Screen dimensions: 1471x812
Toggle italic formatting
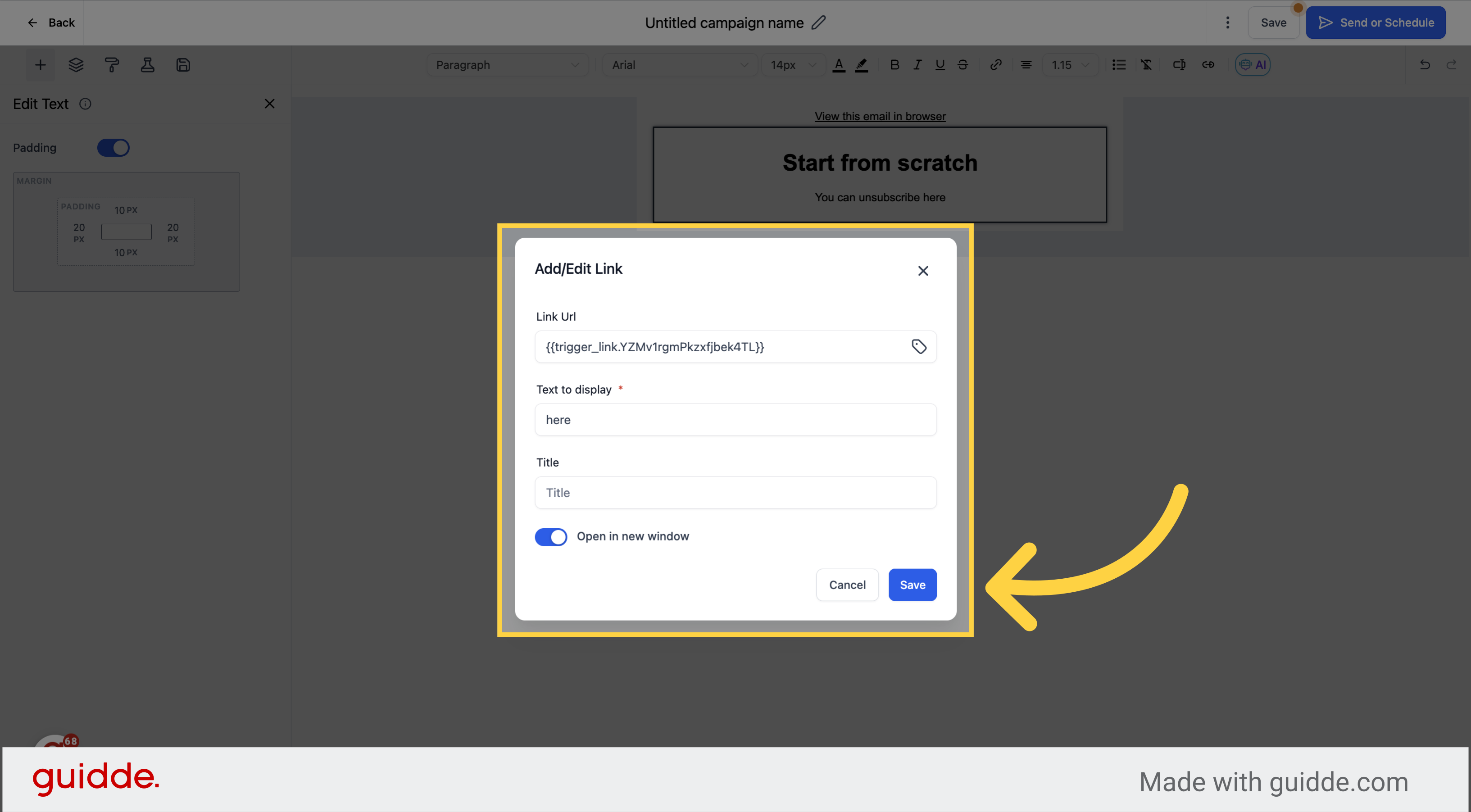pyautogui.click(x=917, y=65)
